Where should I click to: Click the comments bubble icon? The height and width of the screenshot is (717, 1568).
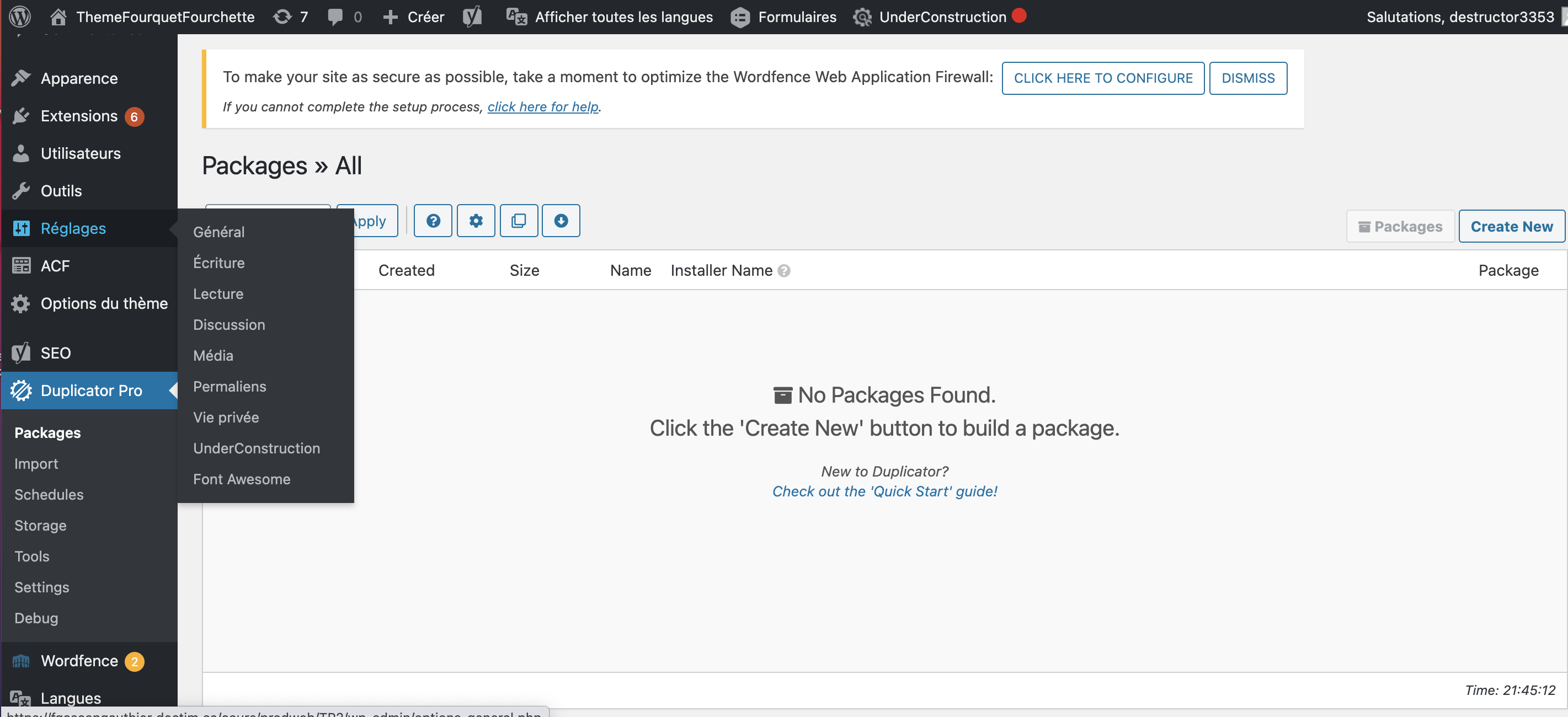335,17
